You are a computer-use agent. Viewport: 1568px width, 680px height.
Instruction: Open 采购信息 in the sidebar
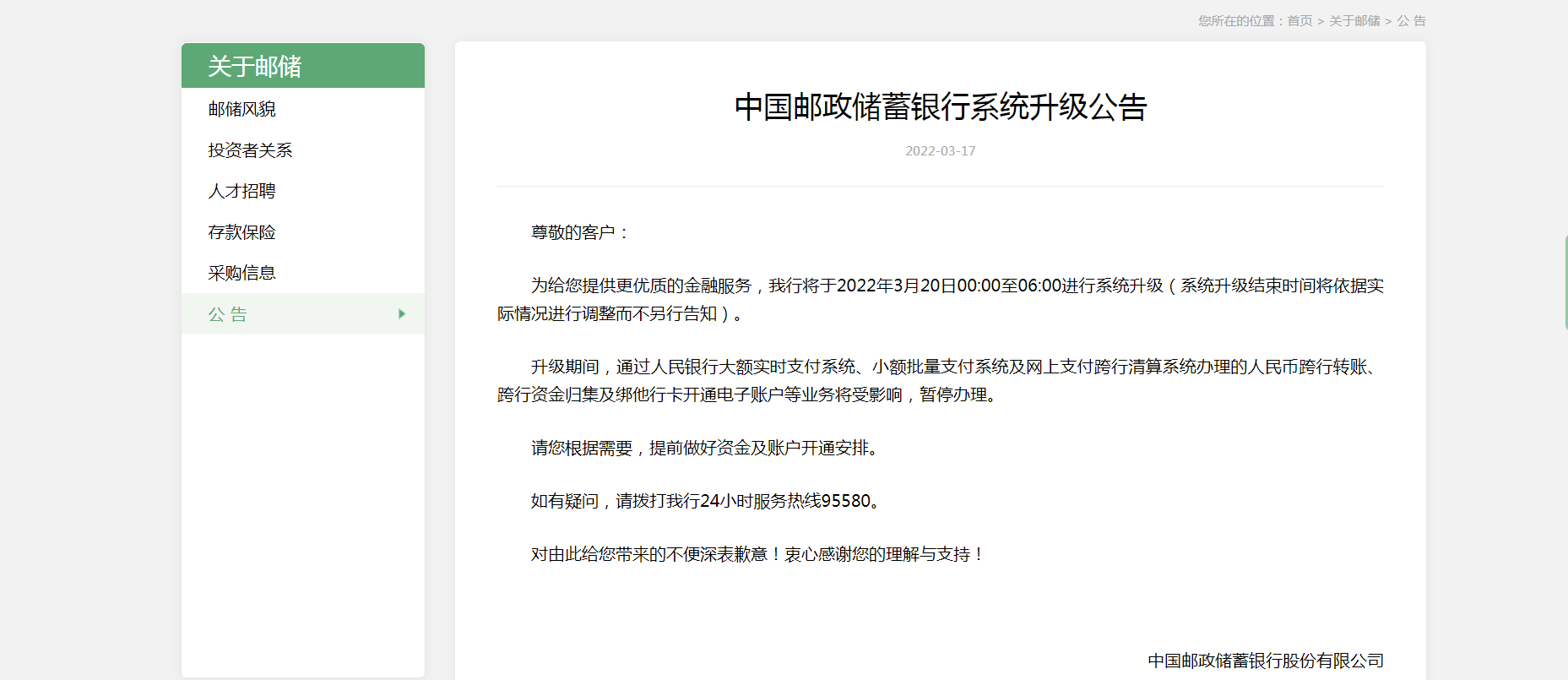[x=242, y=273]
